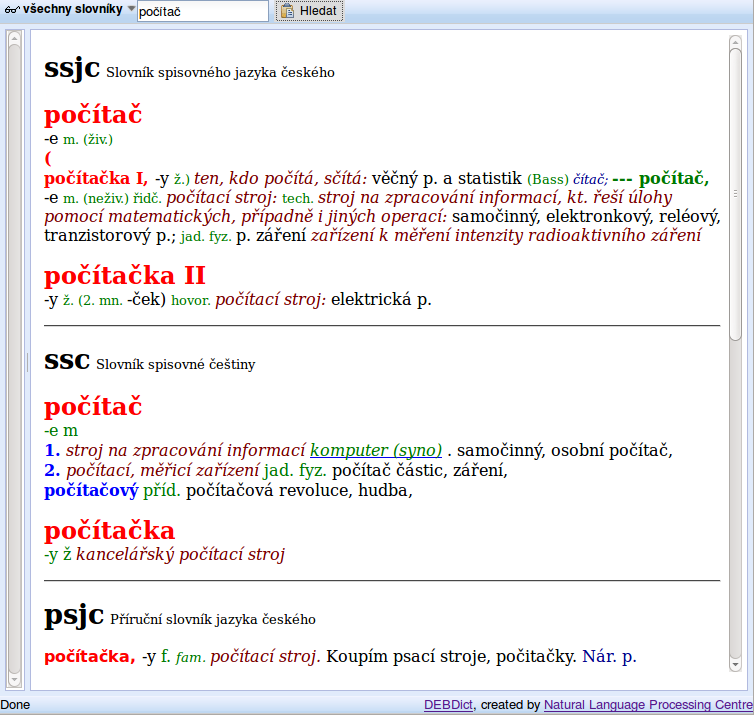Click the 'Nár. p.' source abbreviation
754x715 pixels.
coord(609,656)
